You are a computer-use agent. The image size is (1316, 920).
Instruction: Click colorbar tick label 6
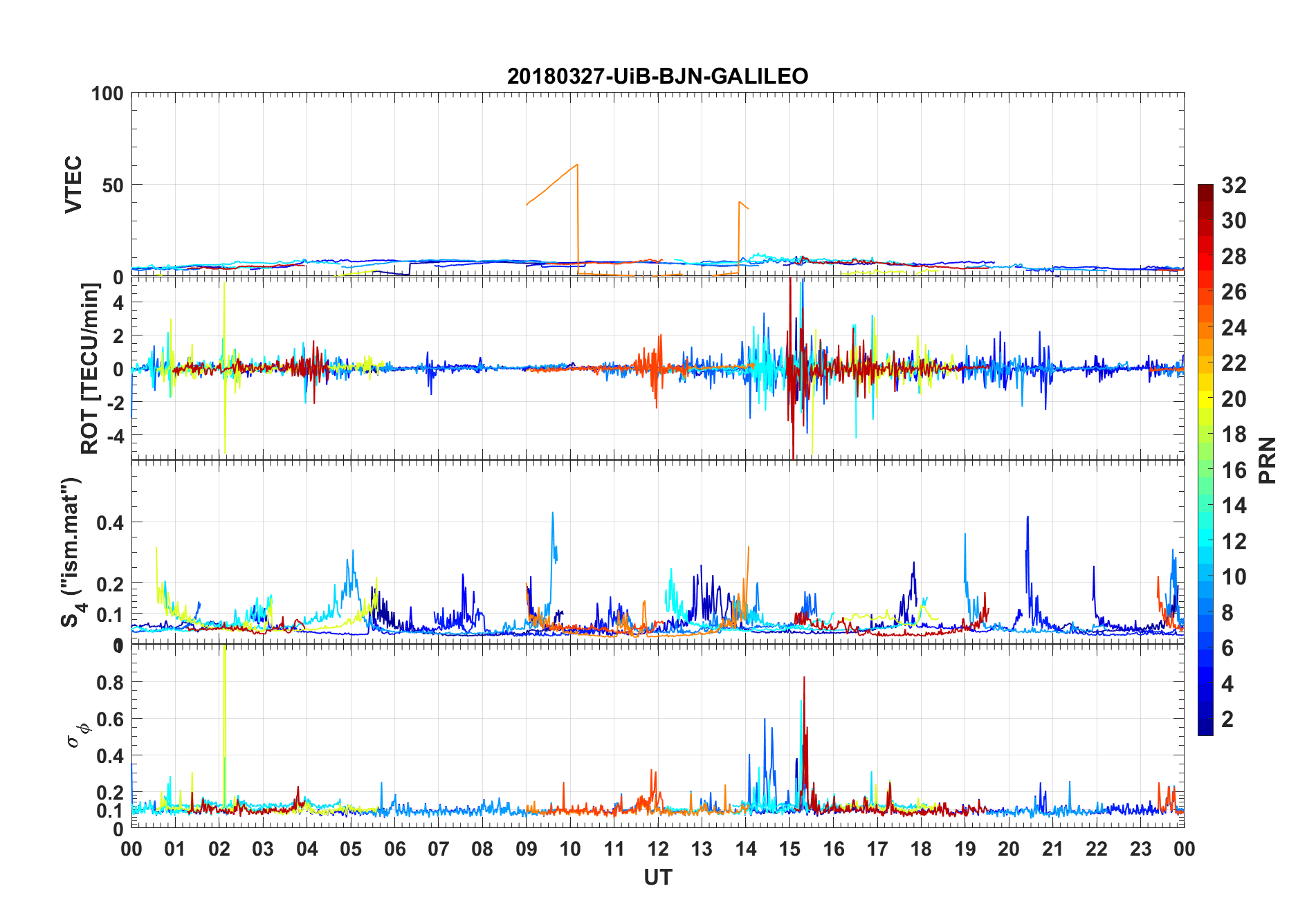tap(1227, 648)
